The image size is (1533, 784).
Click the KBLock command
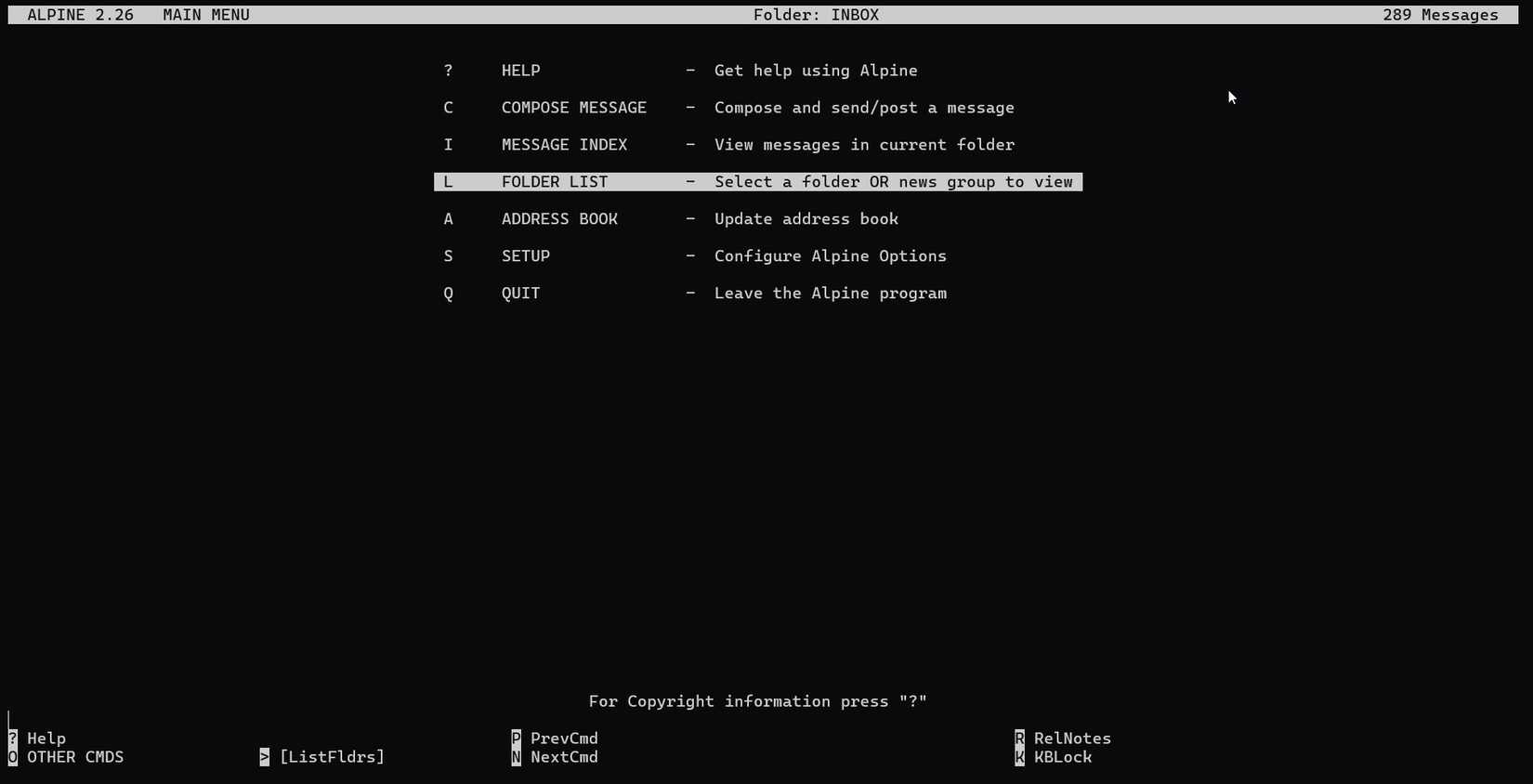(1063, 757)
